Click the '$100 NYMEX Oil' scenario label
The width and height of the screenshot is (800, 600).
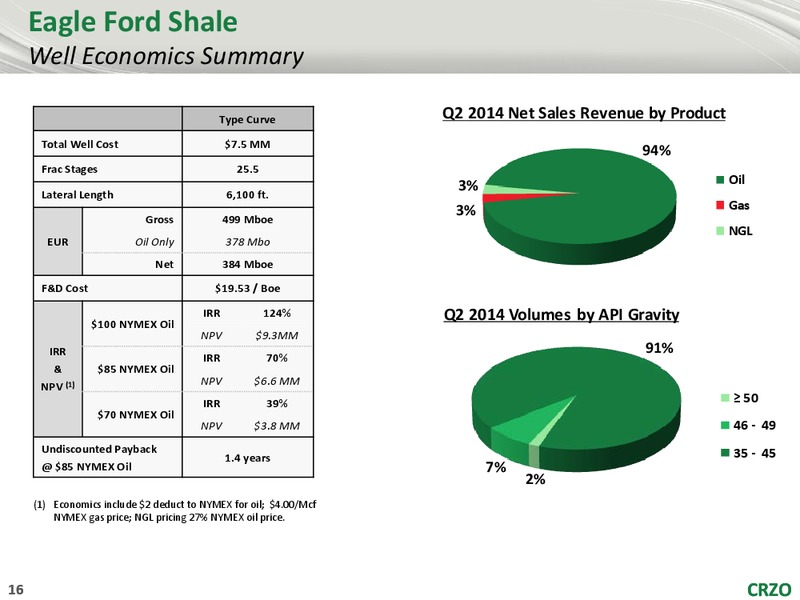(133, 324)
